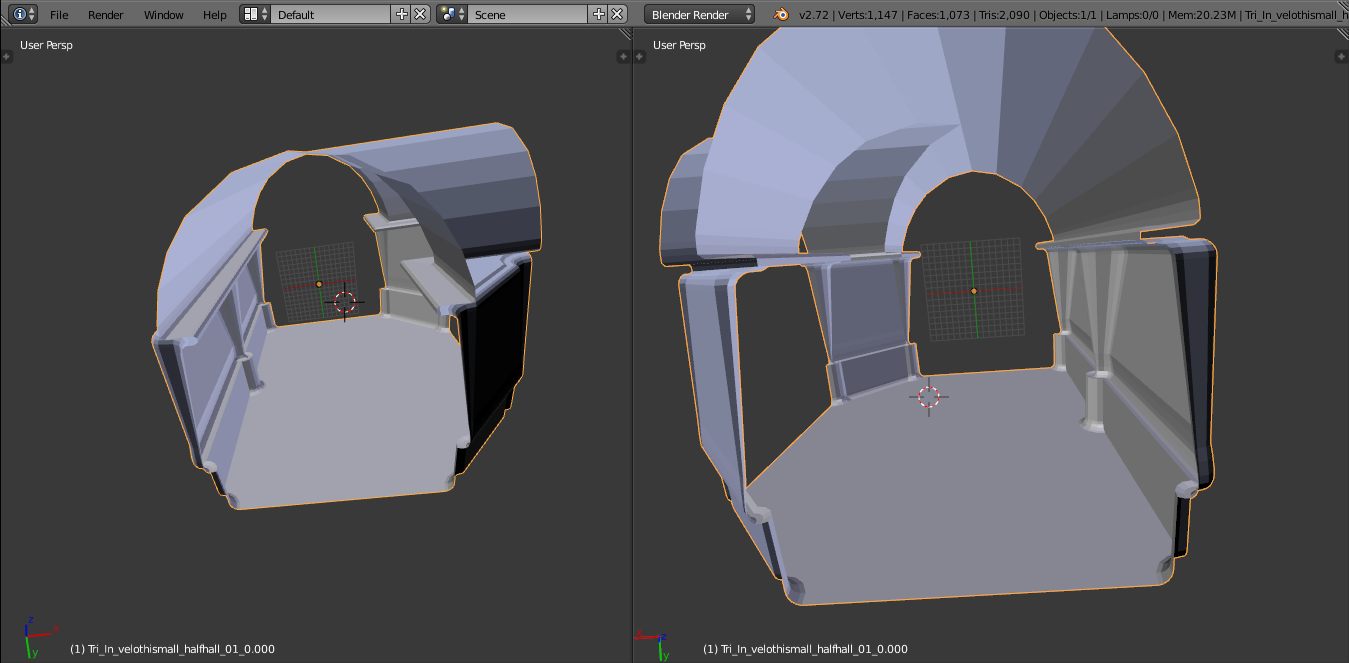Expand the left viewport properties region plus
1349x663 pixels.
625,56
